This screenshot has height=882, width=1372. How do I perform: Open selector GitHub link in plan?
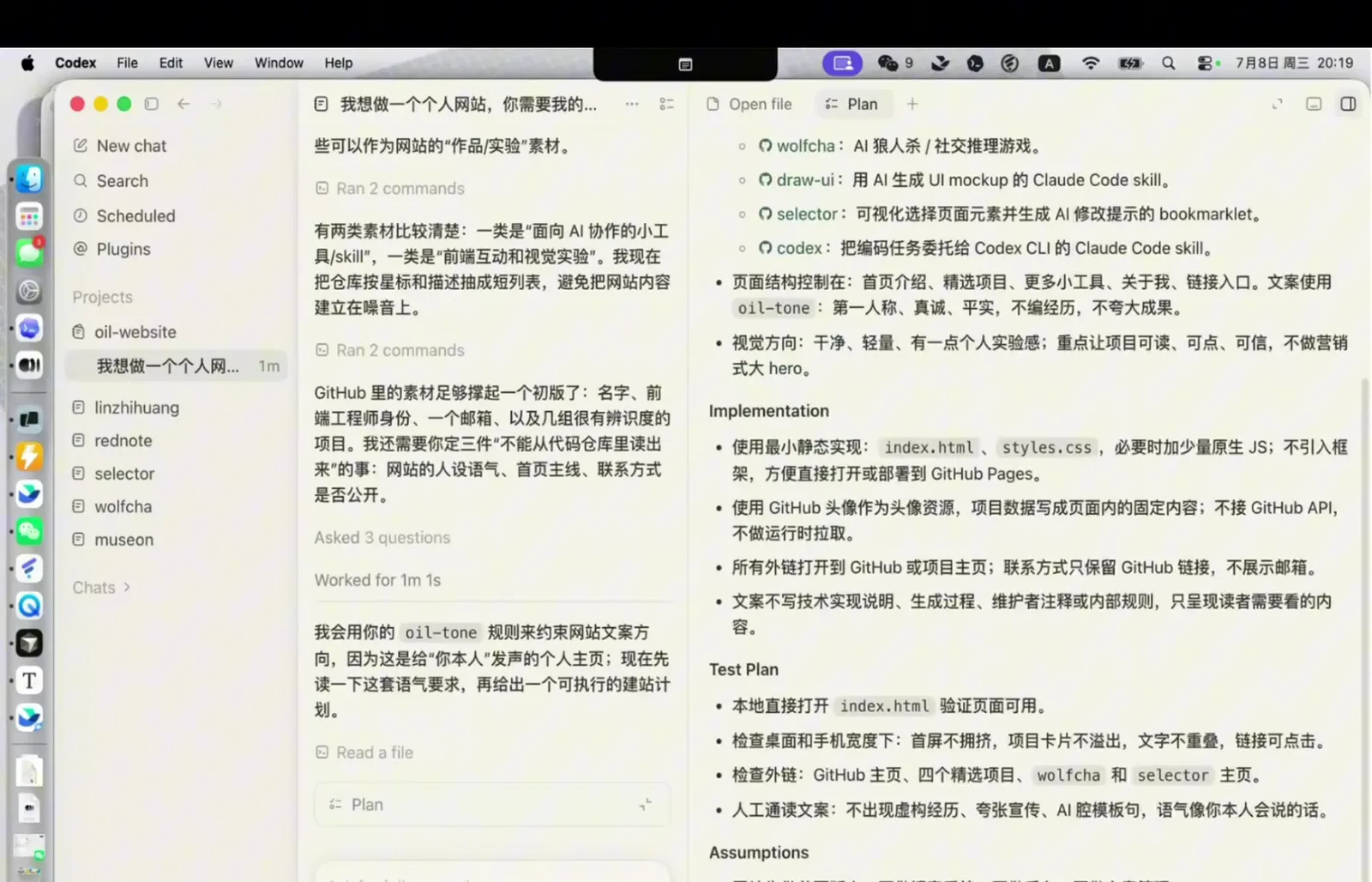[798, 214]
